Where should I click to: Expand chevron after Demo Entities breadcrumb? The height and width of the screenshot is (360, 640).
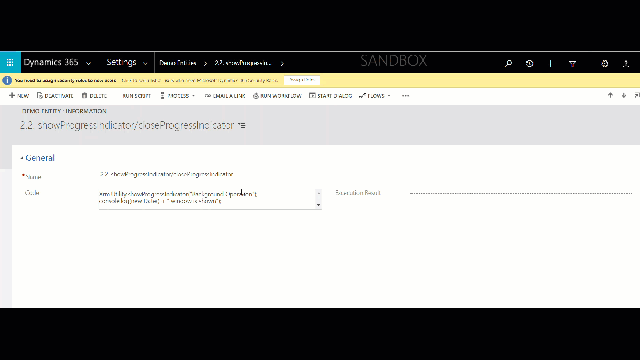[205, 63]
